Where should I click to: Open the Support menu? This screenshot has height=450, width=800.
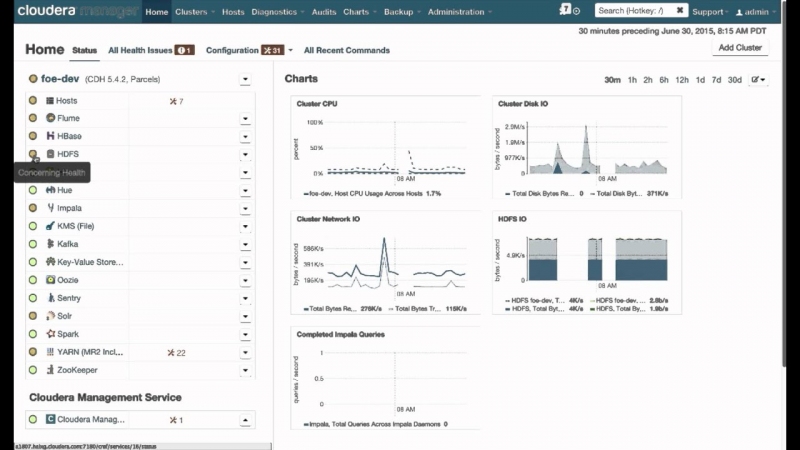[710, 12]
